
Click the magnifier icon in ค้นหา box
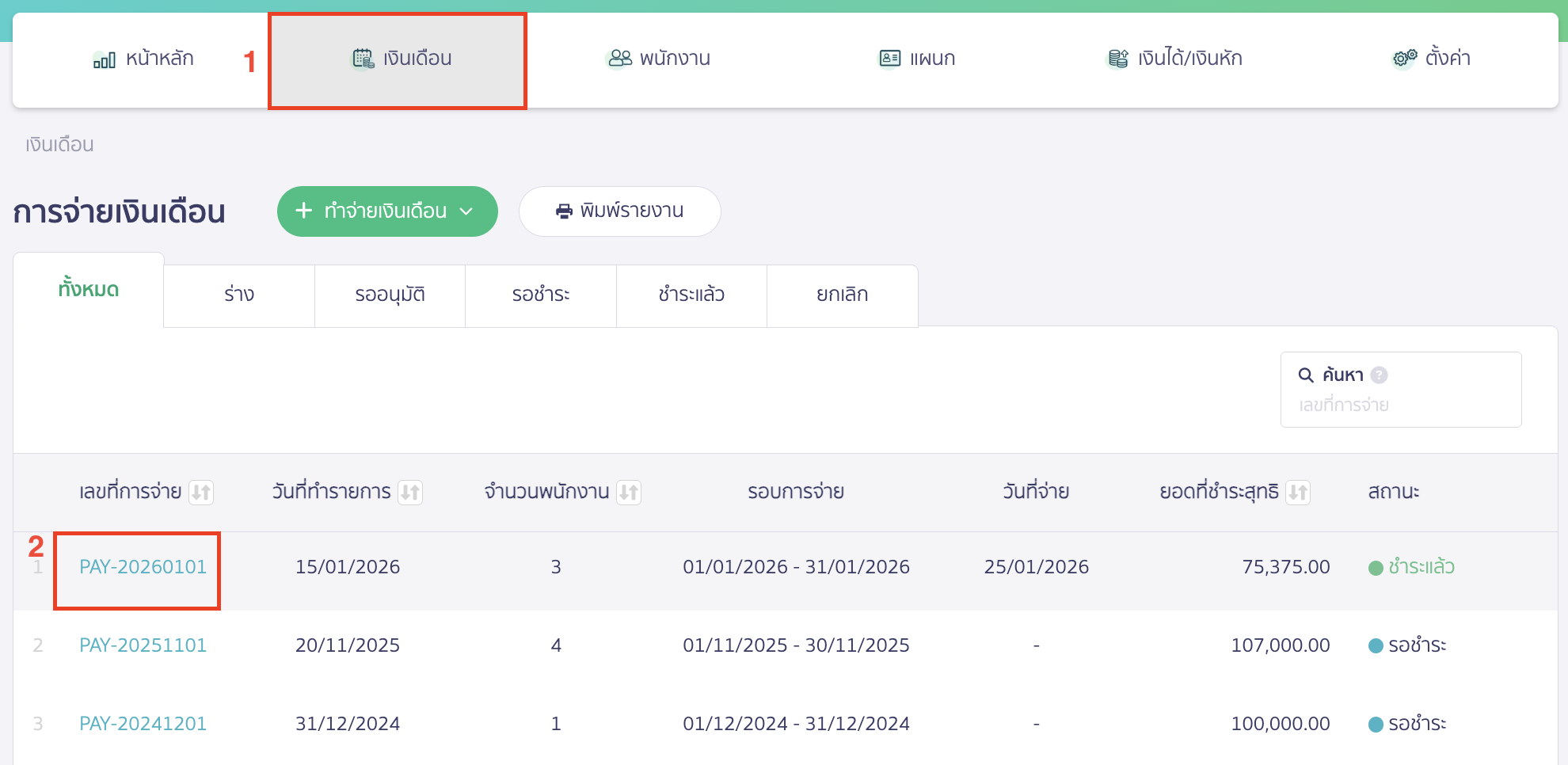click(x=1305, y=374)
